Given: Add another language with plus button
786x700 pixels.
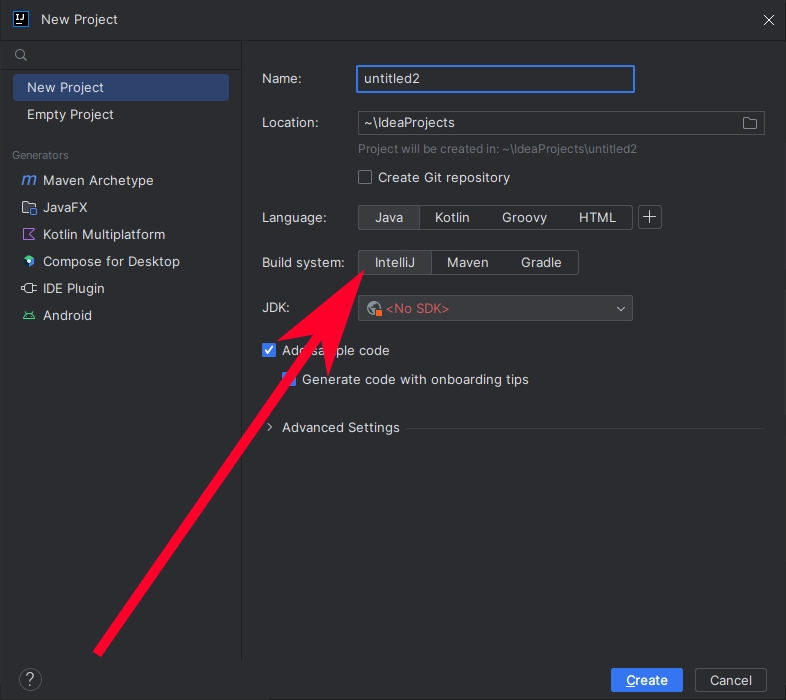Looking at the screenshot, I should [650, 217].
